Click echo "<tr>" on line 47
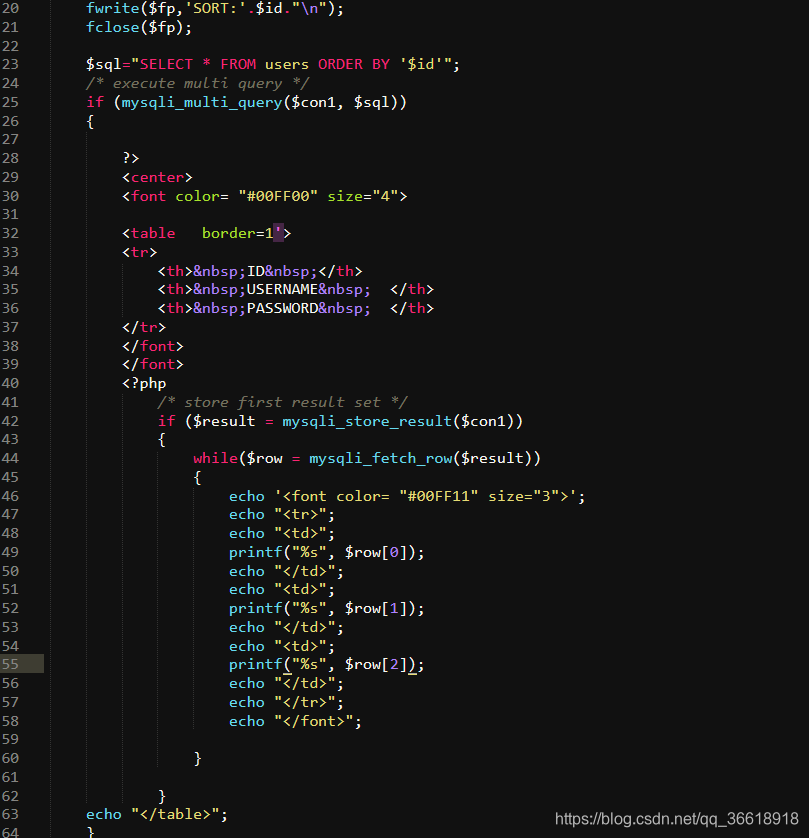 pos(282,515)
